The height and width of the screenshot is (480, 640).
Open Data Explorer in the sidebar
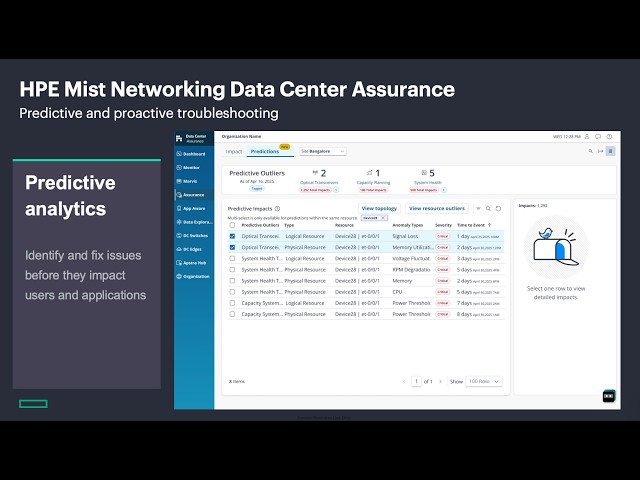point(194,222)
